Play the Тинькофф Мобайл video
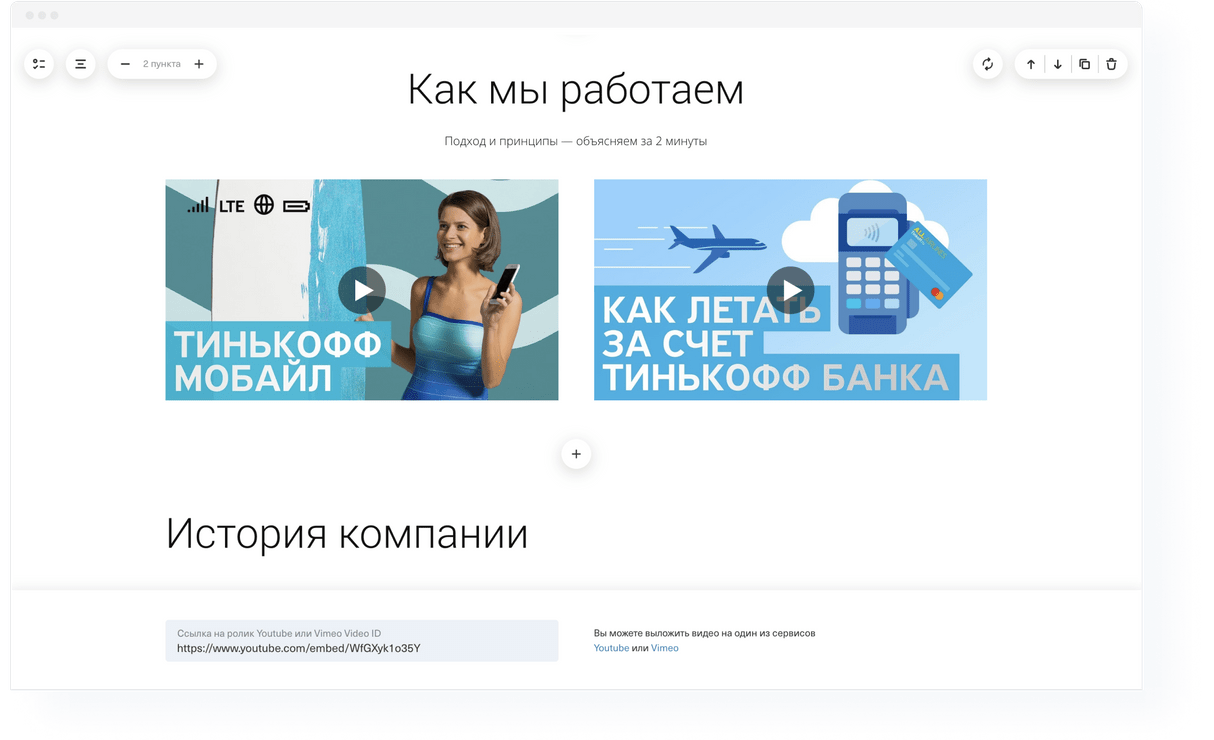This screenshot has width=1214, height=740. pyautogui.click(x=362, y=290)
